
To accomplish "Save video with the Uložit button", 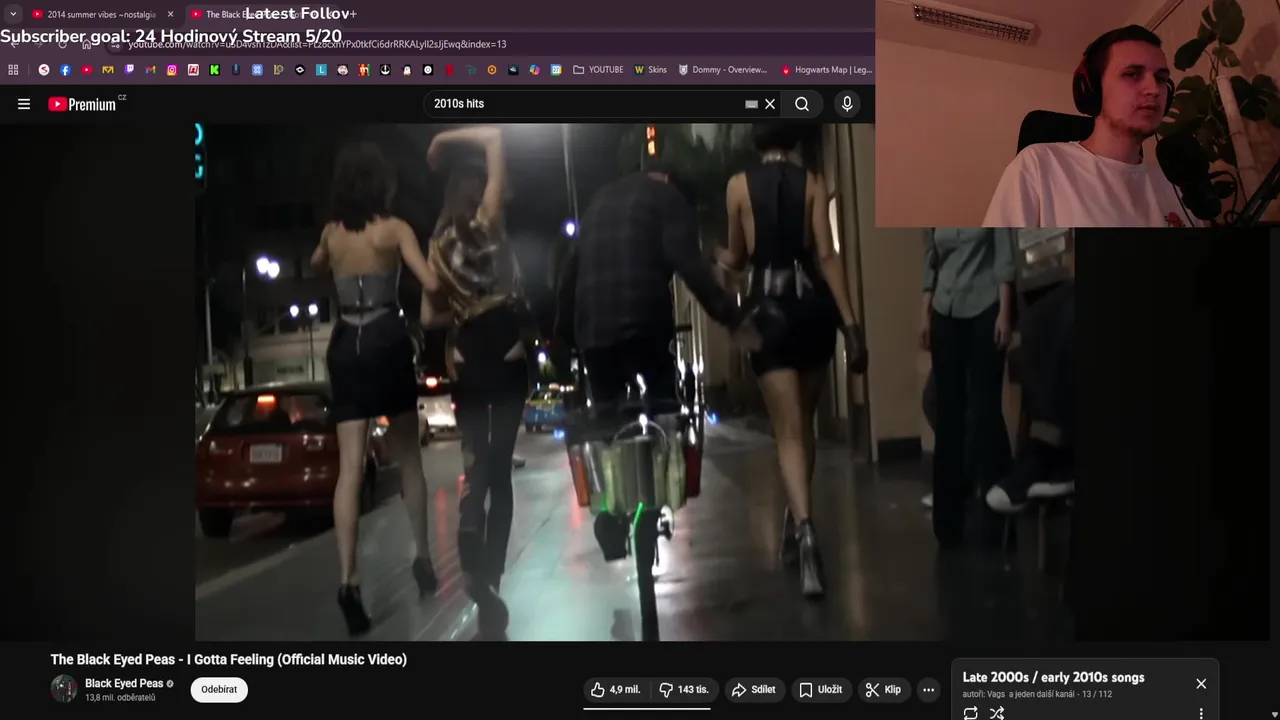I will (x=820, y=689).
